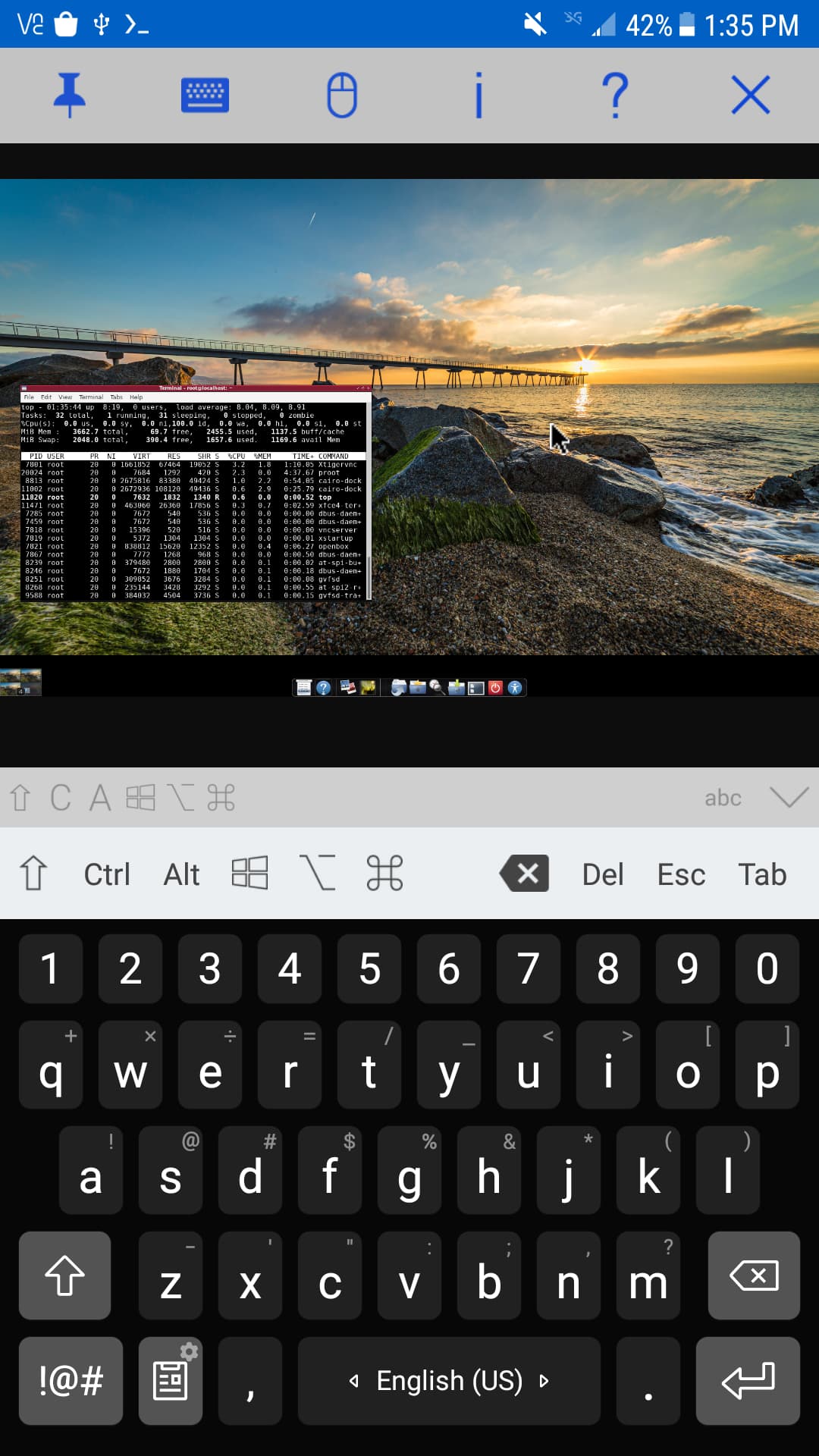Open the magnifier search icon in the dock
The image size is (819, 1456).
(437, 688)
